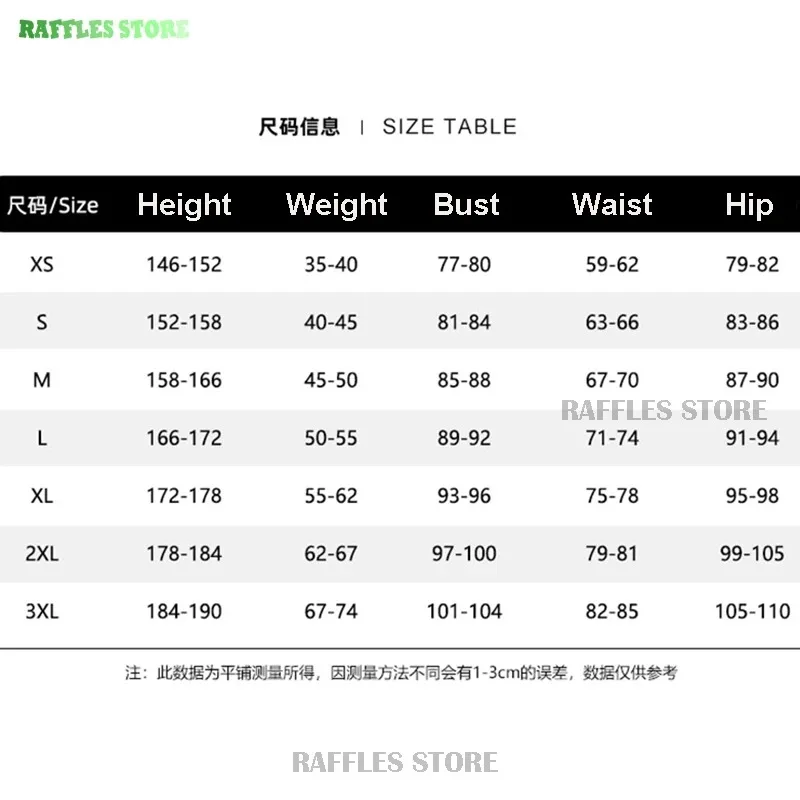This screenshot has height=800, width=800.
Task: Click bust value 89-92
Action: tap(464, 438)
